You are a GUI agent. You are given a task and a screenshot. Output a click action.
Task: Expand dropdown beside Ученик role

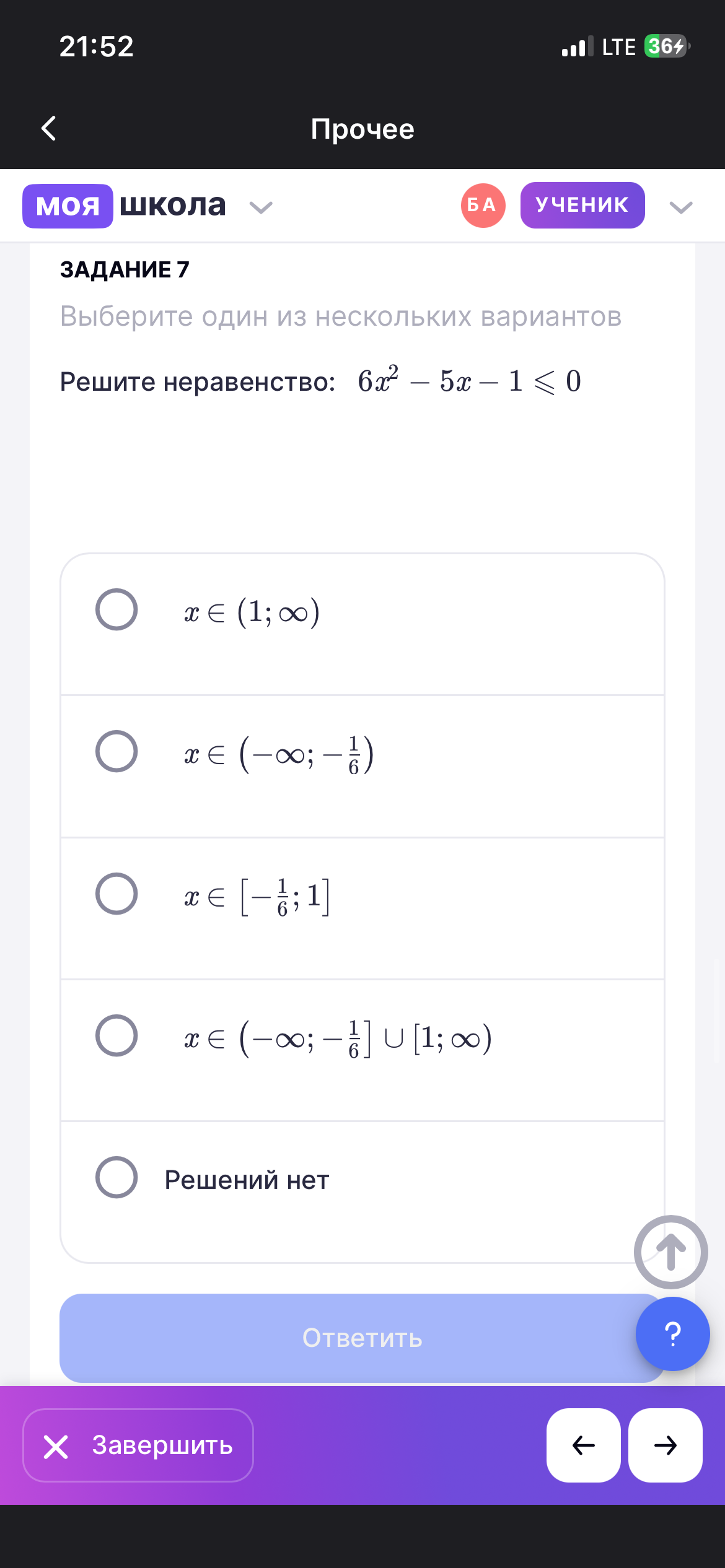coord(681,207)
